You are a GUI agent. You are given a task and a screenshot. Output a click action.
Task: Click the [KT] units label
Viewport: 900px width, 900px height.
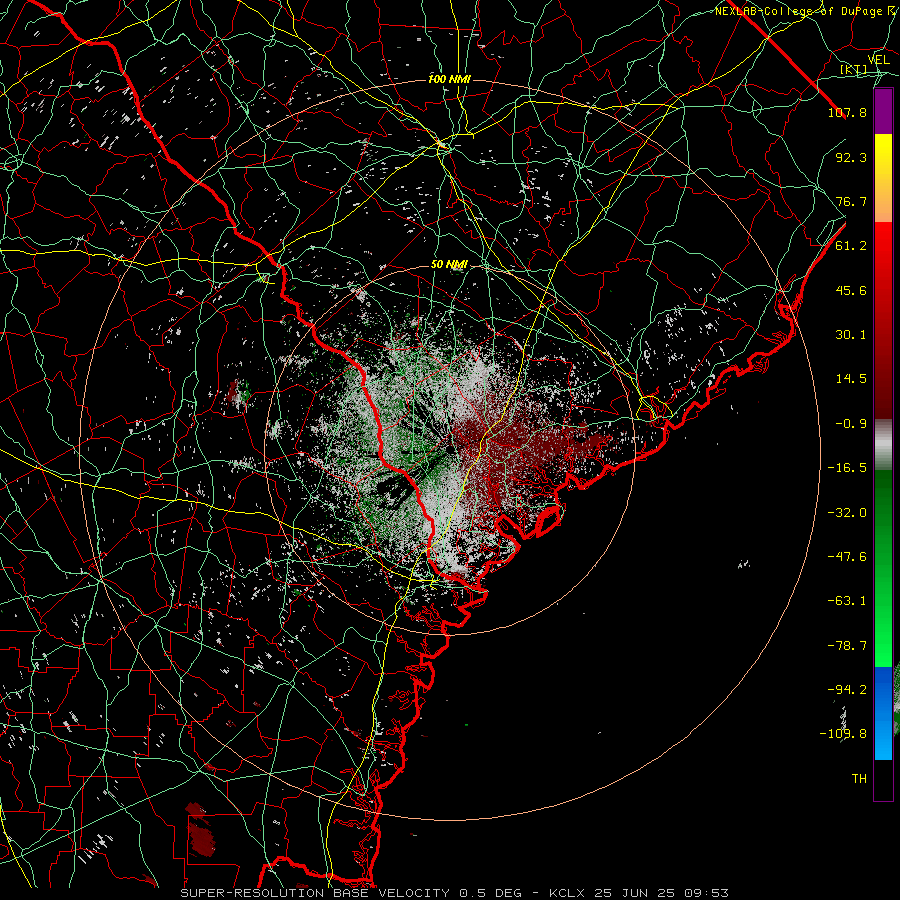(x=854, y=69)
